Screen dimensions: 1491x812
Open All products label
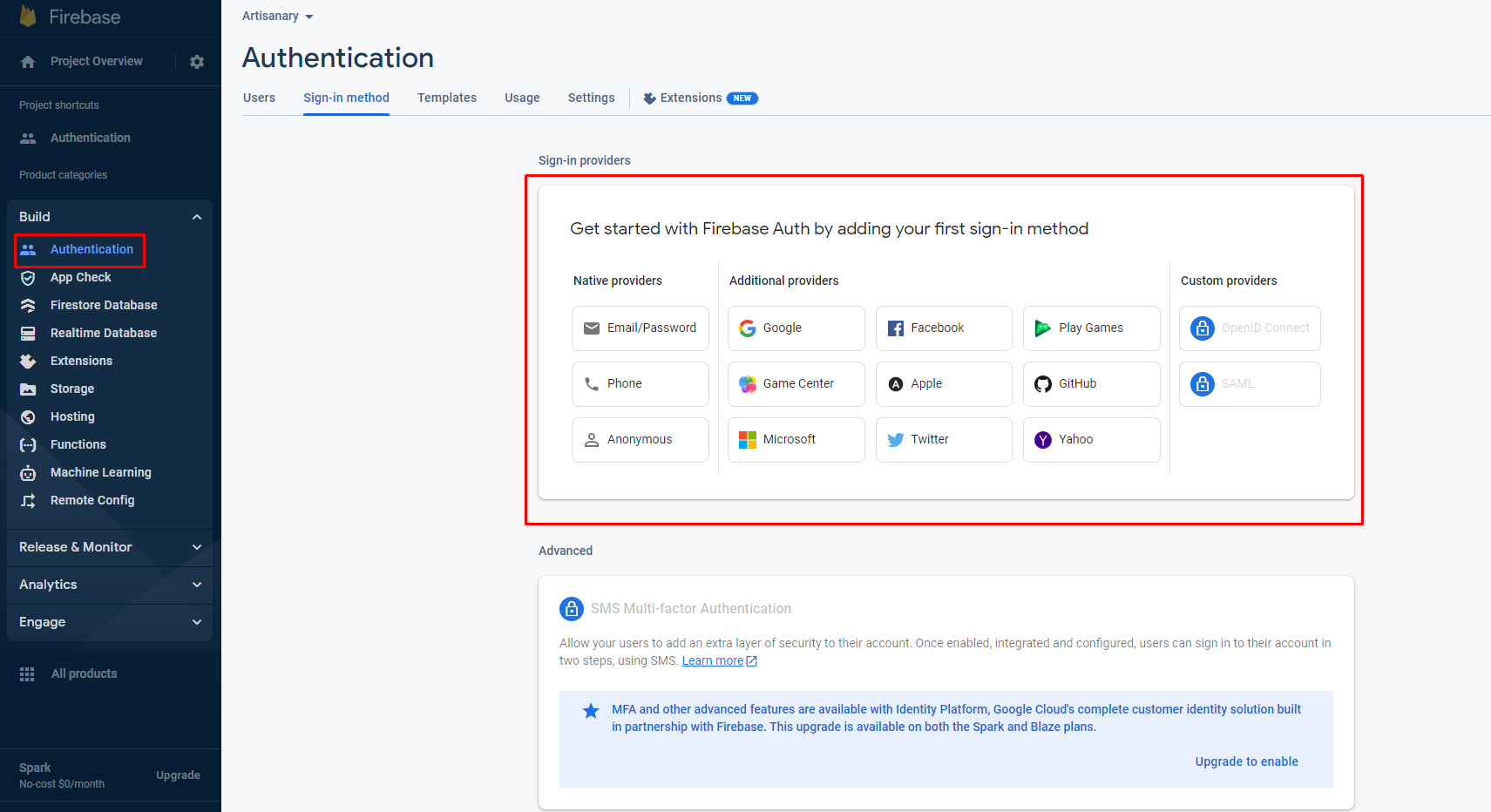(84, 673)
